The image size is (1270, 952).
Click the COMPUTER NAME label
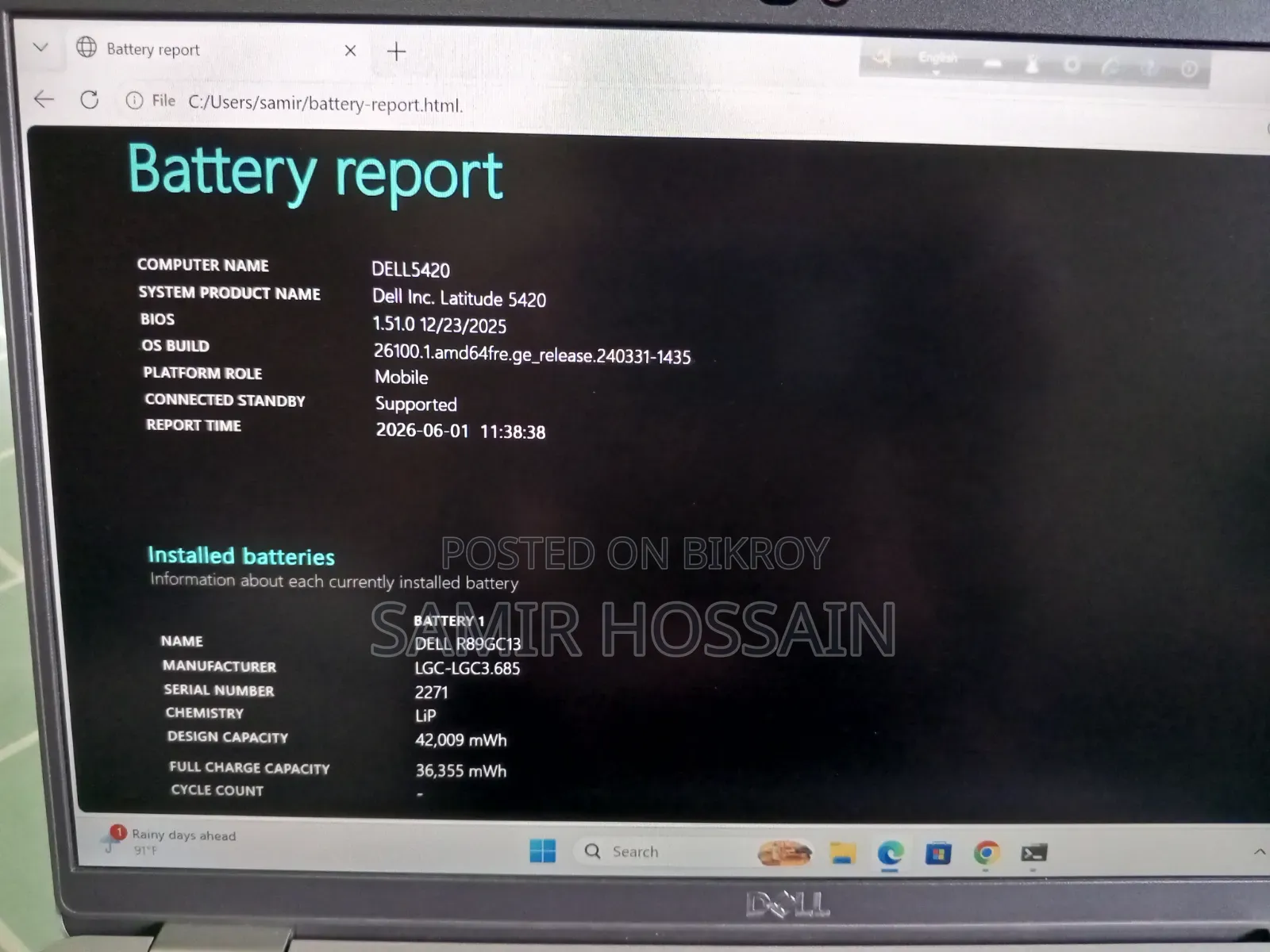[x=203, y=265]
